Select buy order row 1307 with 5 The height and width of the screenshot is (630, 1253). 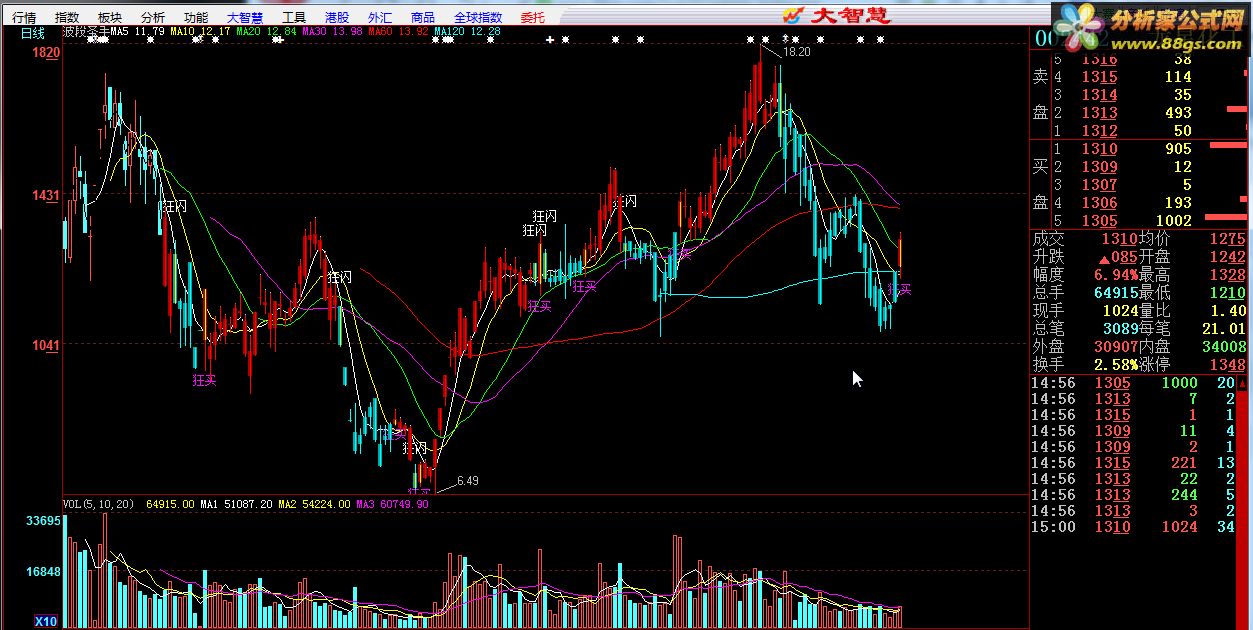pyautogui.click(x=1140, y=185)
